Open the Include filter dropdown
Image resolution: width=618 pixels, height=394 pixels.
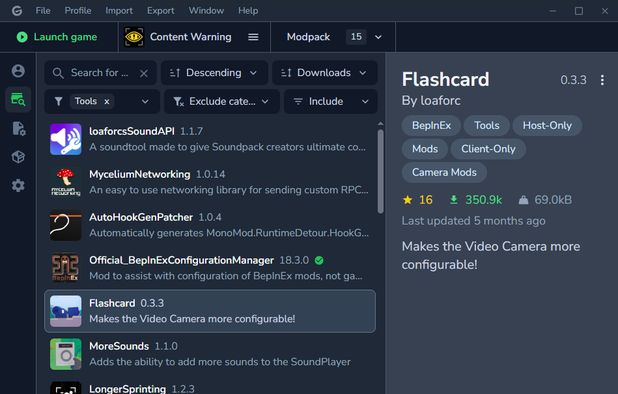coord(331,102)
